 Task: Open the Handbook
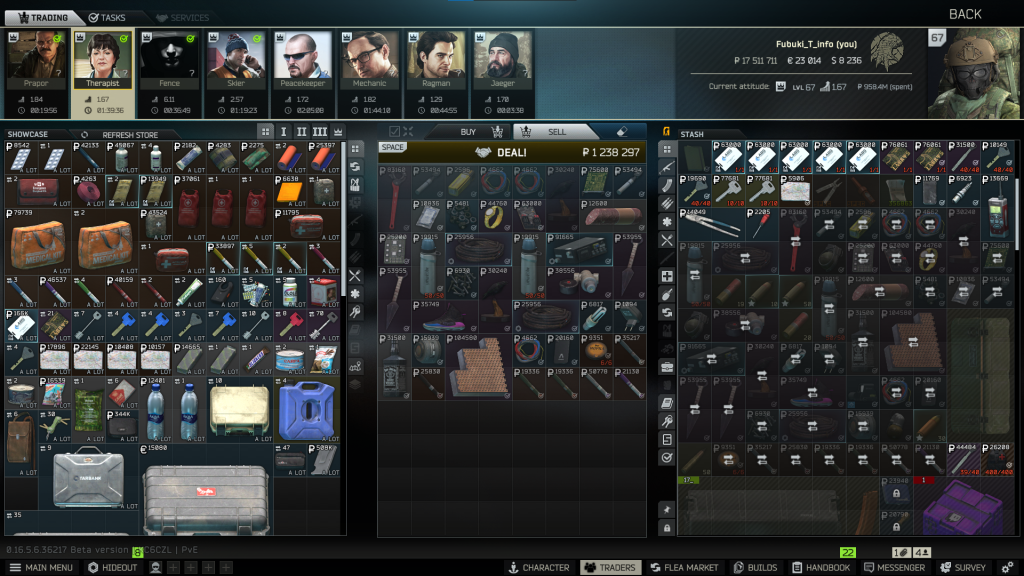point(821,568)
